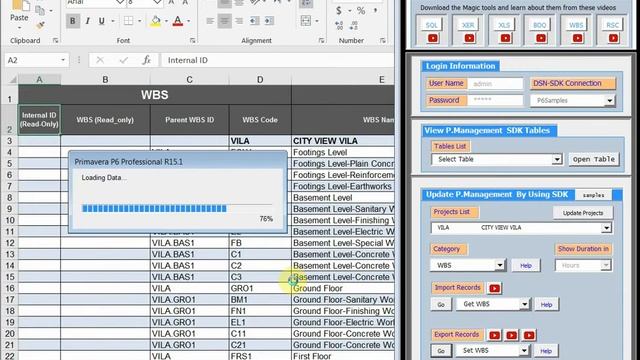
Task: Apply Percent Style format
Action: click(361, 10)
